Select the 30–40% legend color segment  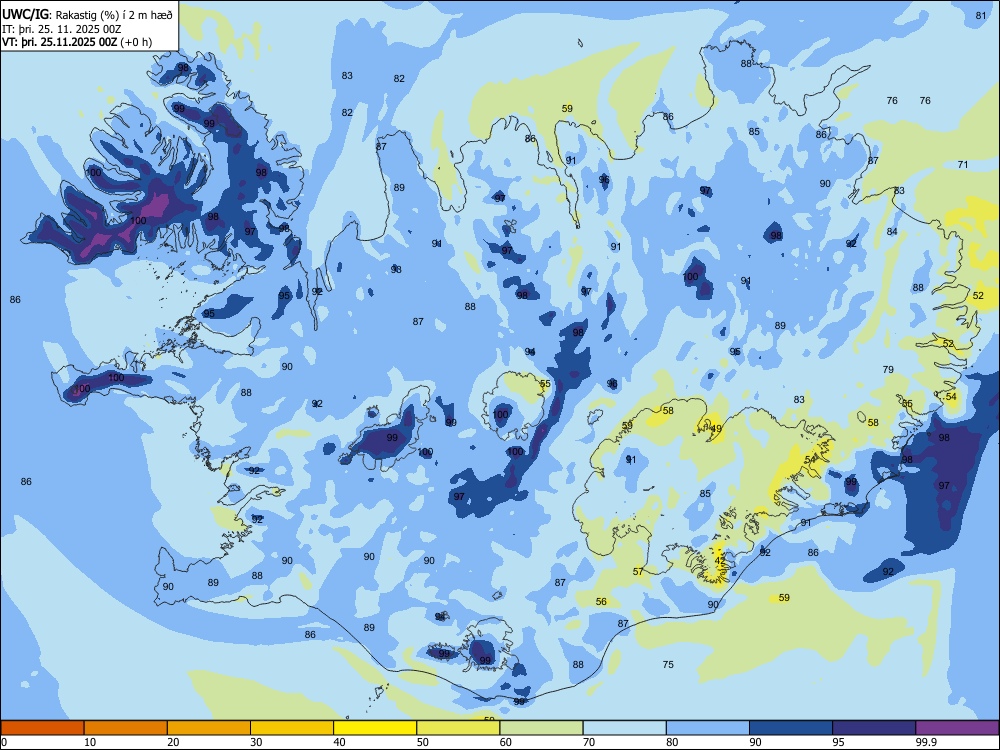292,728
